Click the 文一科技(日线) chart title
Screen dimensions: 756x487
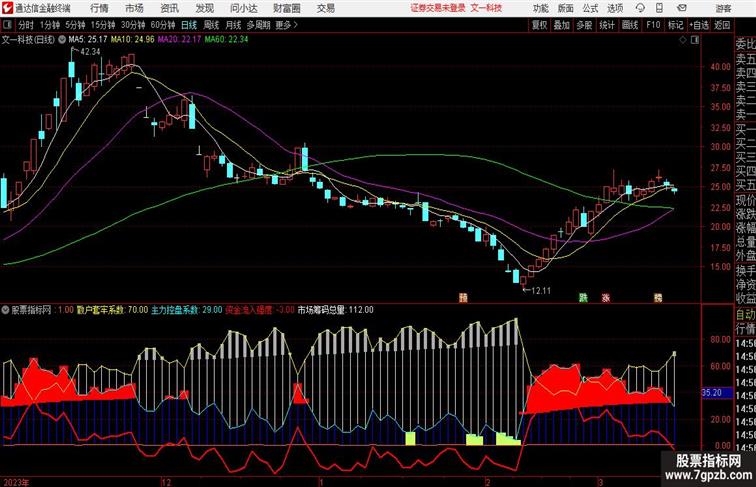click(28, 40)
